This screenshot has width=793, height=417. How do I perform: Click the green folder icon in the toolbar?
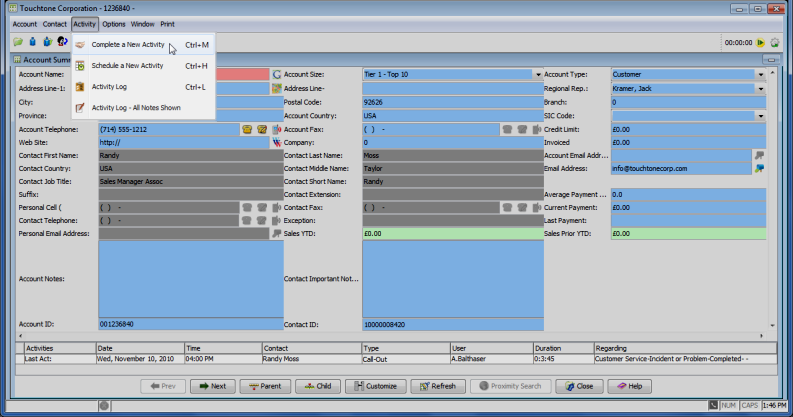click(18, 42)
